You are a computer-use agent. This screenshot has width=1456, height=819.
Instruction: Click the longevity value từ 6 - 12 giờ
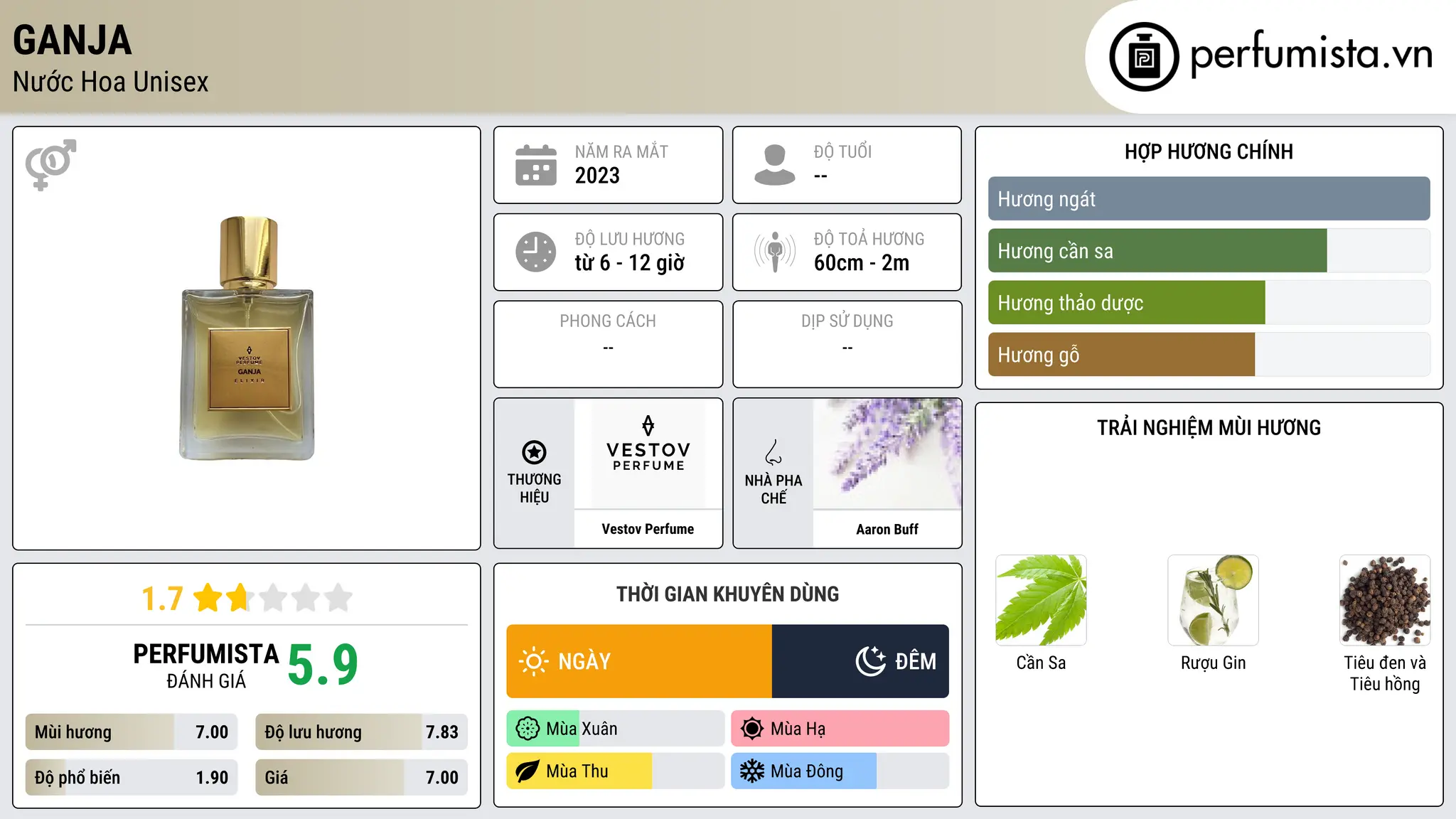tap(629, 263)
